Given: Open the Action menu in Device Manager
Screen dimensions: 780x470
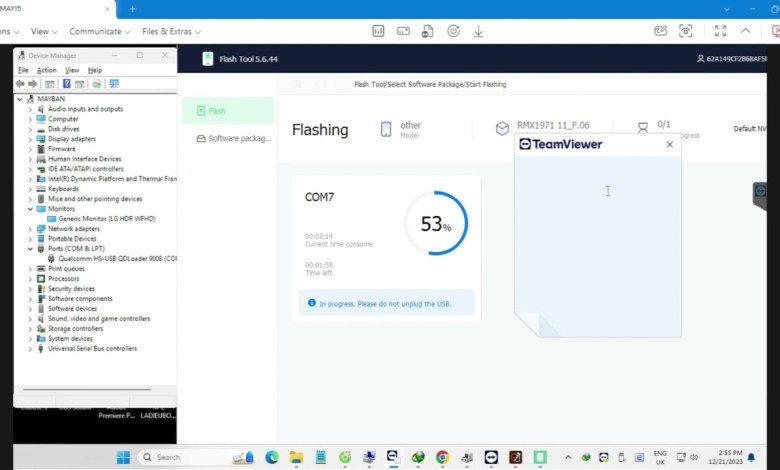Looking at the screenshot, I should tap(46, 71).
